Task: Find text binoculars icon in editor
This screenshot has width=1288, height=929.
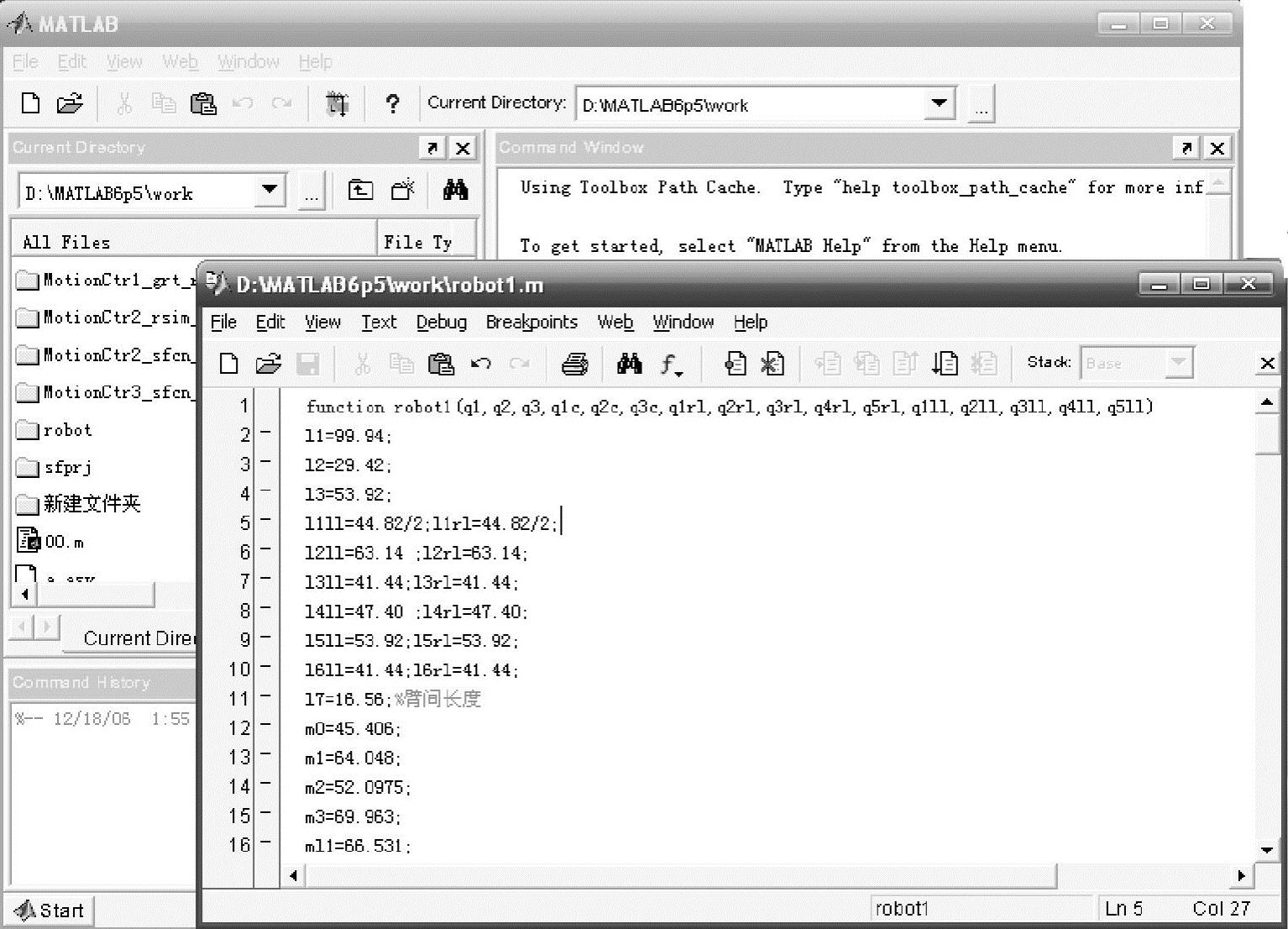Action: point(629,363)
